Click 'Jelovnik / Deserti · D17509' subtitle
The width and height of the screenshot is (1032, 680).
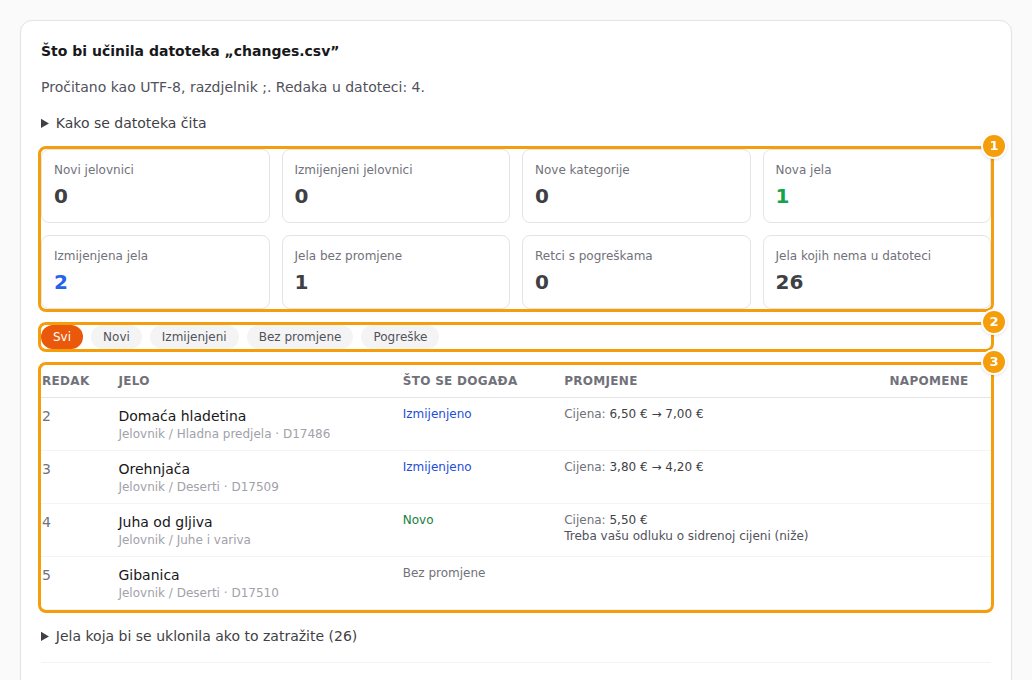199,486
